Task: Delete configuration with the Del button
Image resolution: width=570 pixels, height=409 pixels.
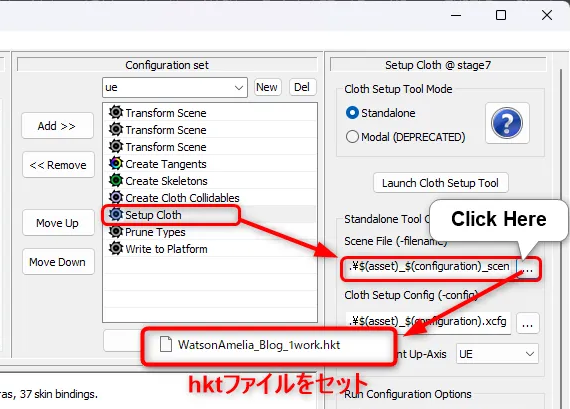Action: pos(302,87)
